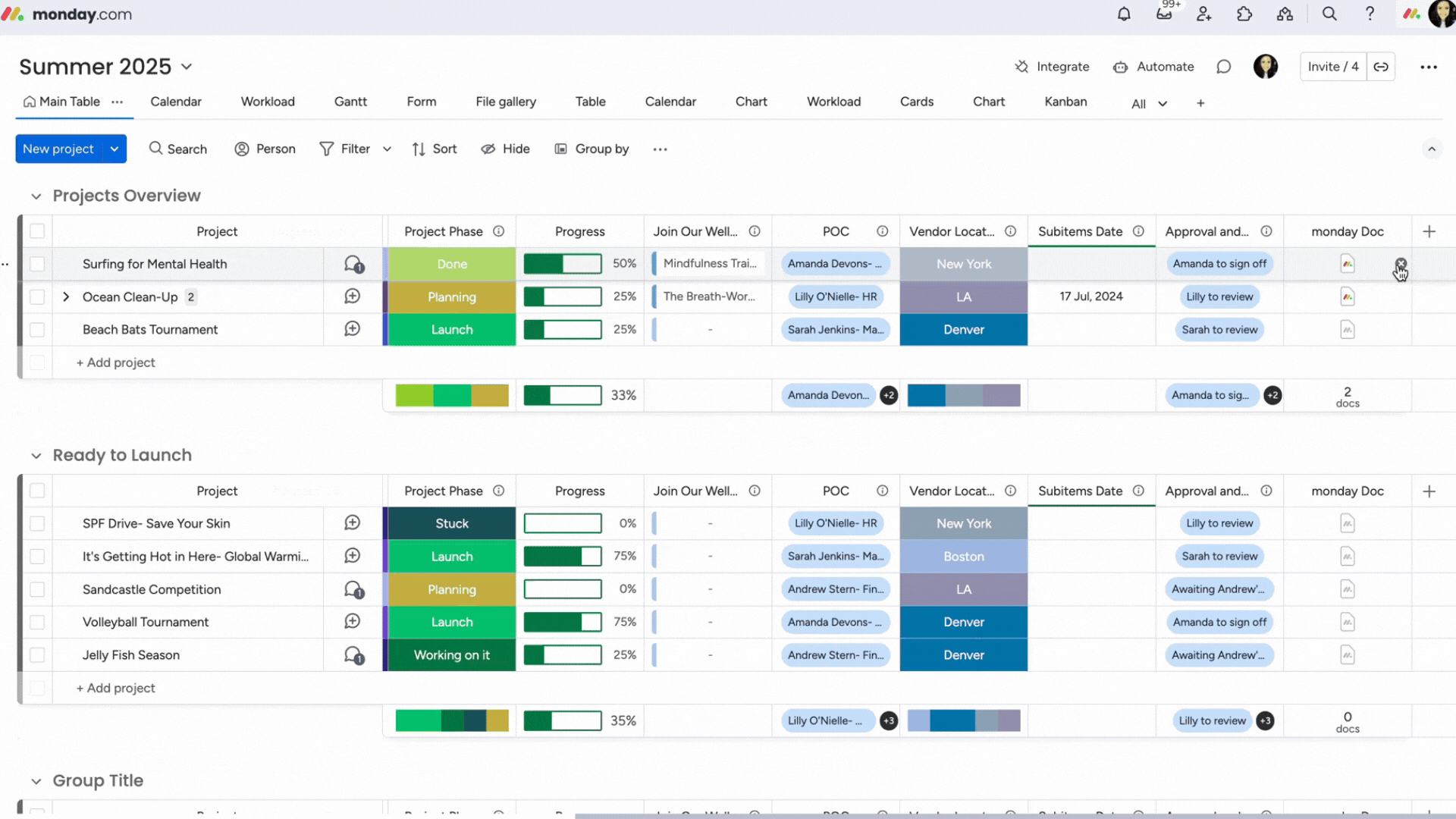Click the top-bar search magnifier
1456x819 pixels.
[1329, 14]
